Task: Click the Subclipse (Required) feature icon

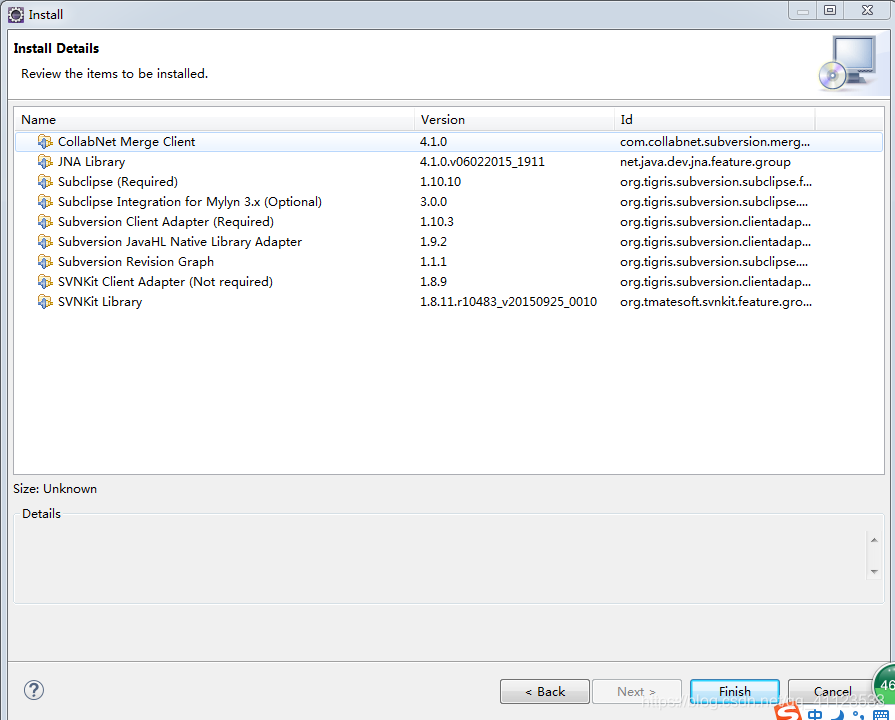Action: [45, 182]
